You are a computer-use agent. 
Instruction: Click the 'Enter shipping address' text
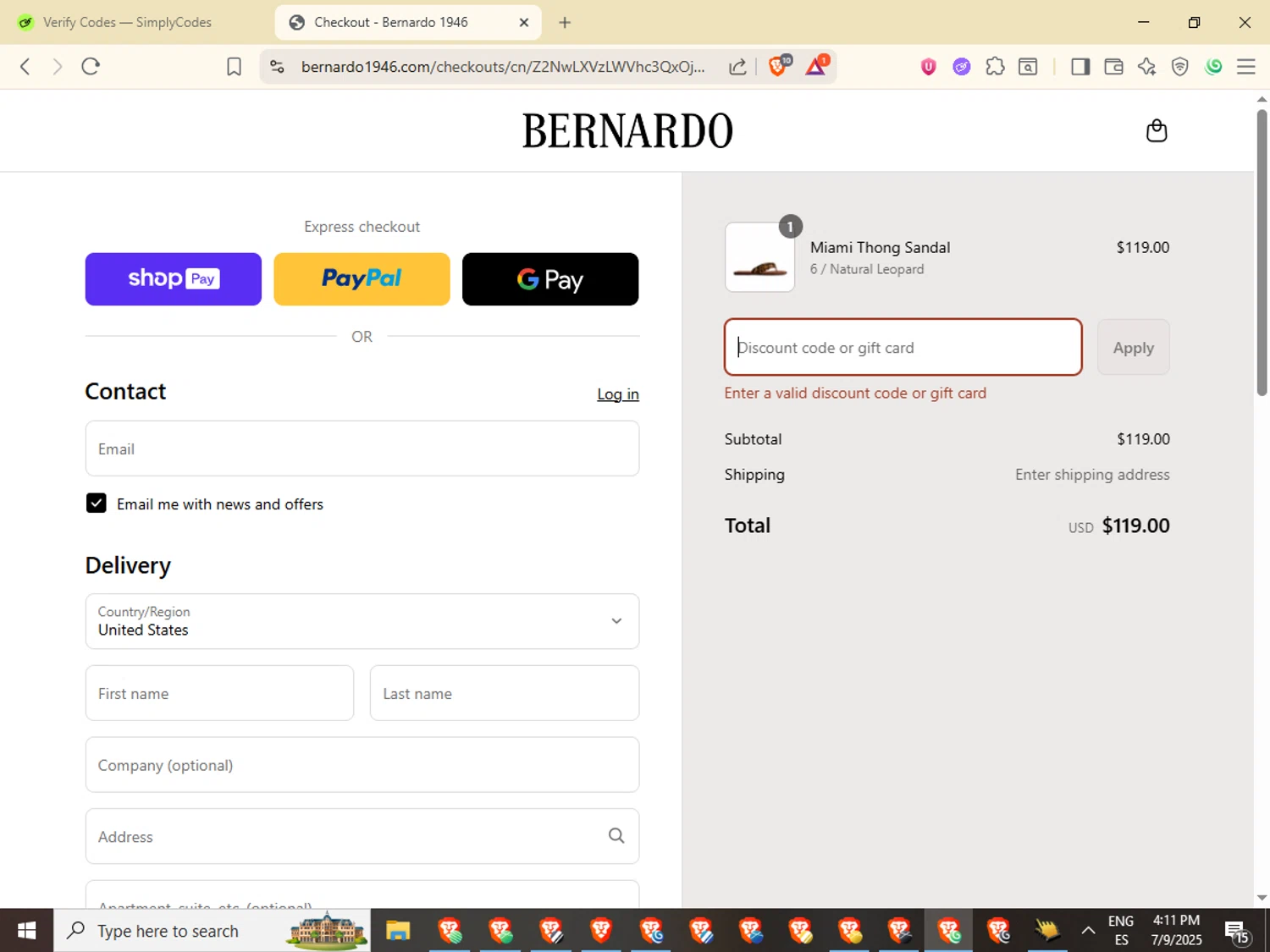click(1092, 475)
